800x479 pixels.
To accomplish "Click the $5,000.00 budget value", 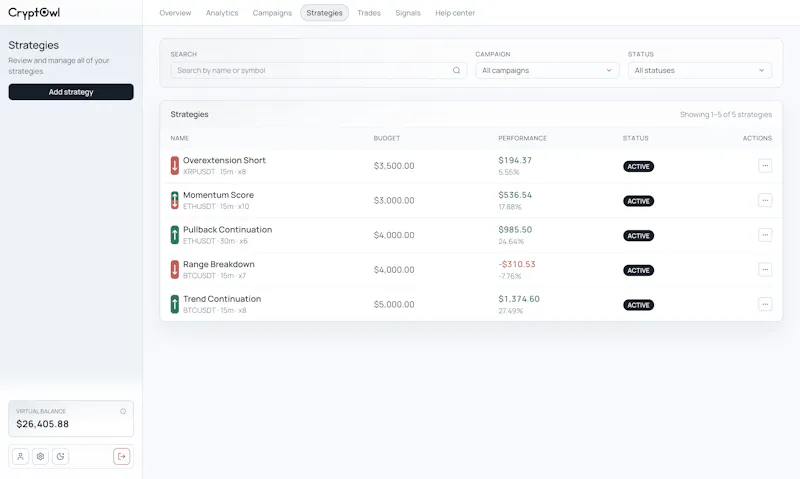I will 394,305.
